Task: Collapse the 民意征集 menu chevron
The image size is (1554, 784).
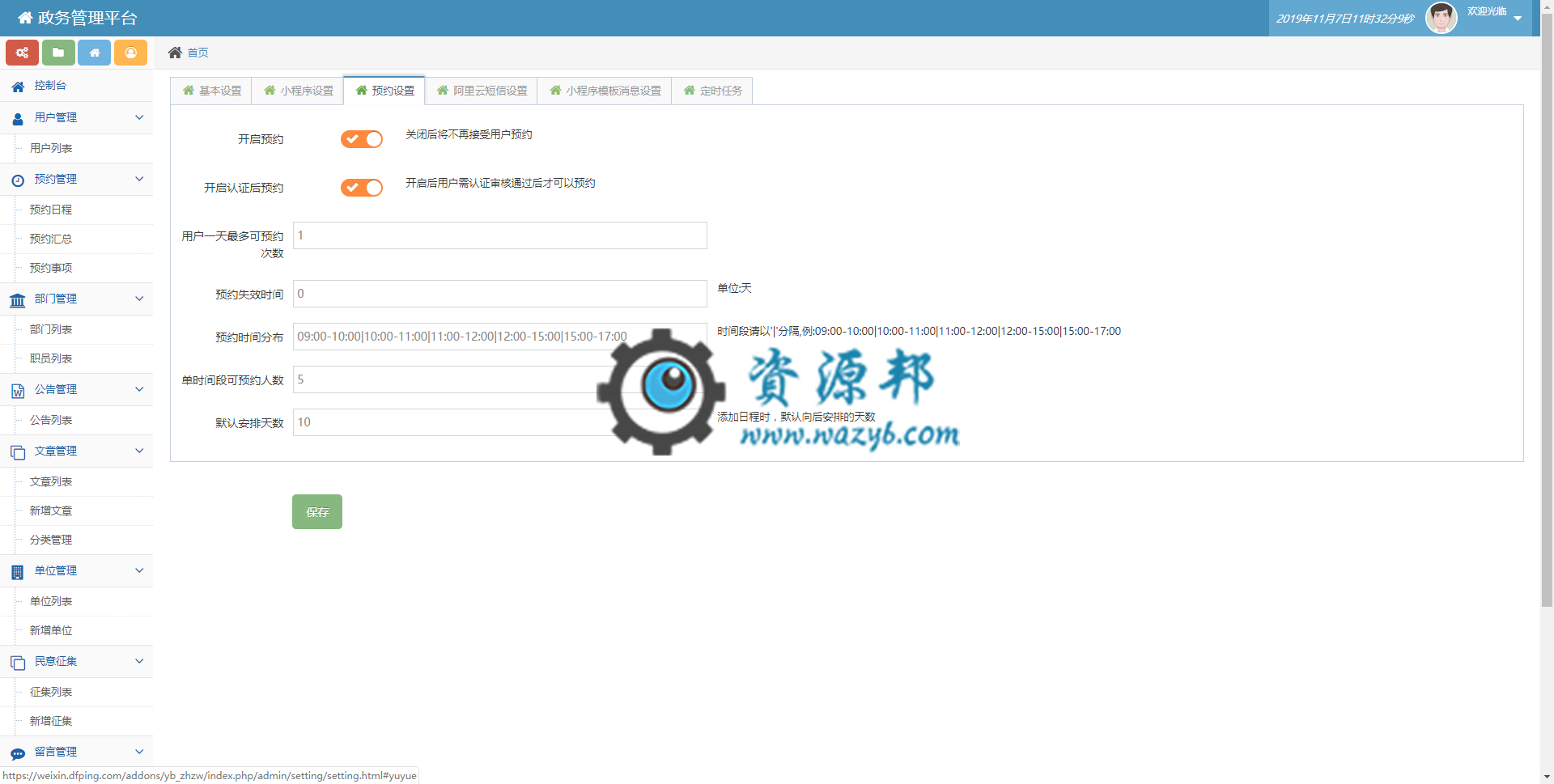Action: [x=139, y=661]
